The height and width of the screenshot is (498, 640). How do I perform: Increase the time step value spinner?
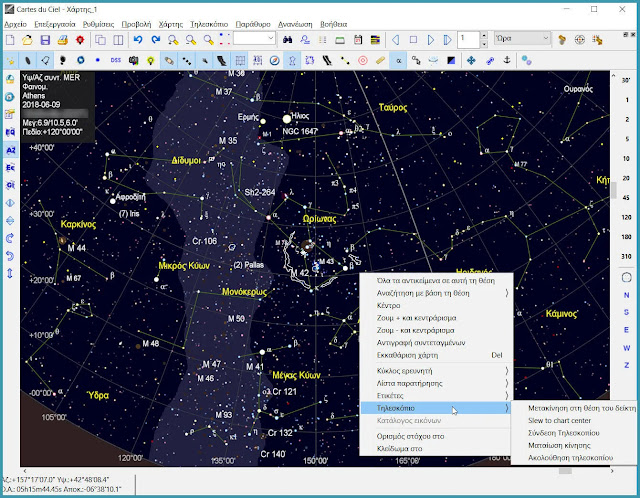[484, 36]
